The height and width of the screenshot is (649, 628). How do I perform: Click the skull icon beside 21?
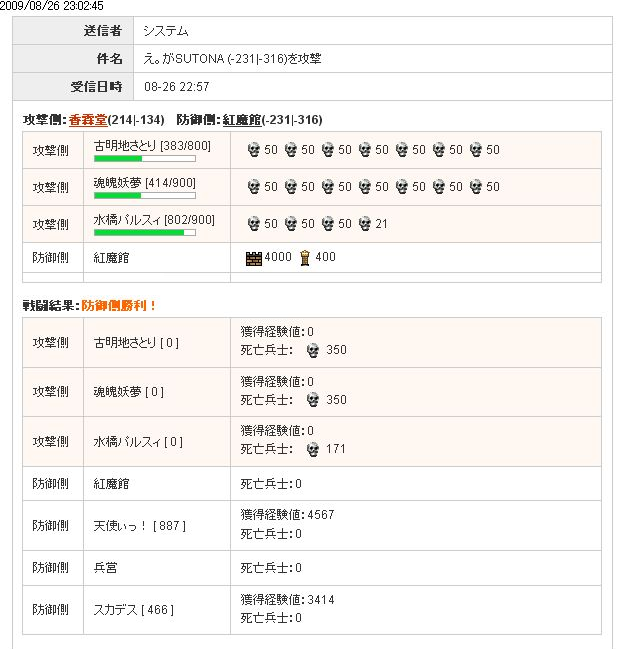coord(365,224)
